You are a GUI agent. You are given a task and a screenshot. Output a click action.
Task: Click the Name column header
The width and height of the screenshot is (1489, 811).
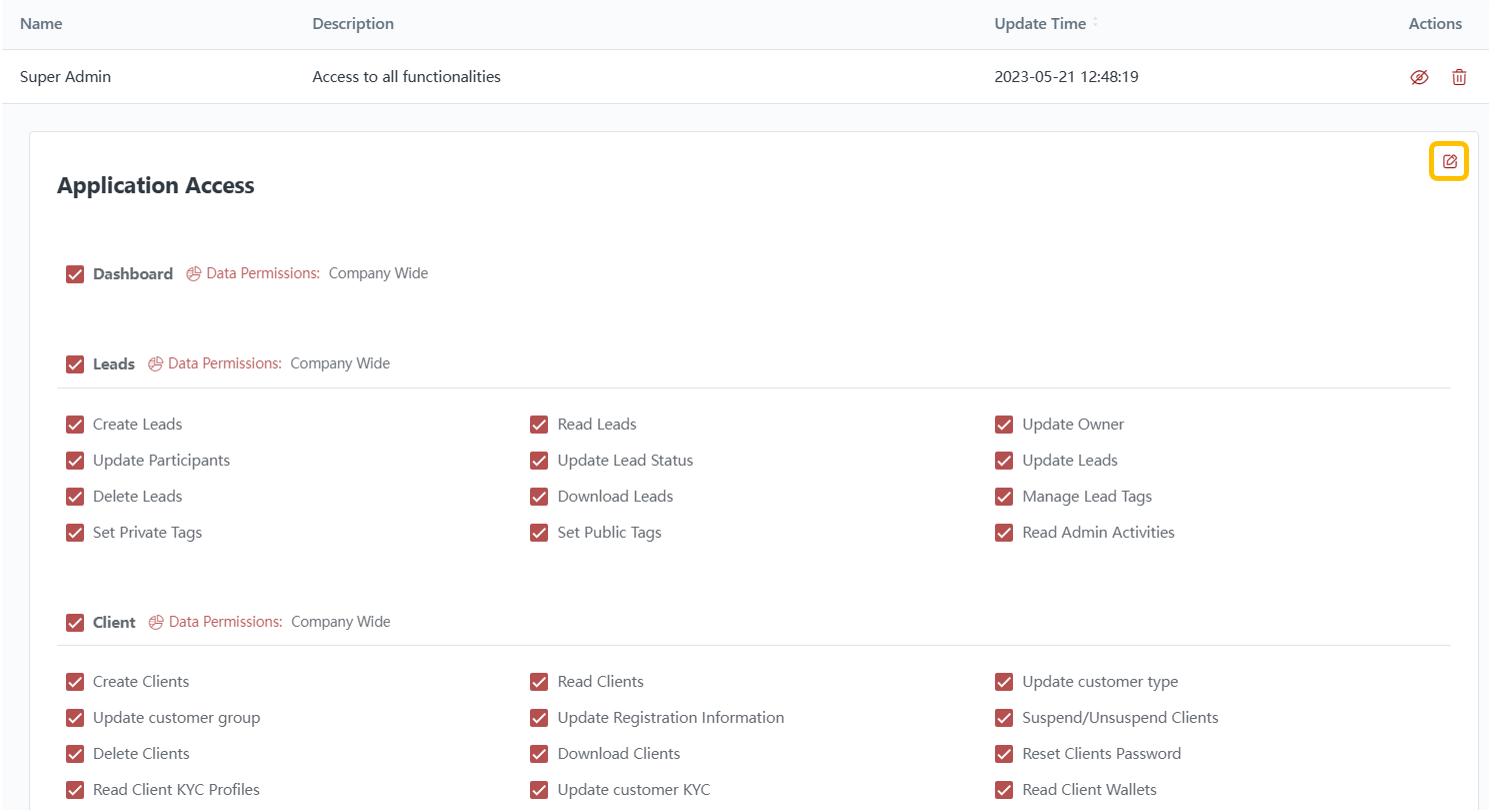pyautogui.click(x=41, y=24)
